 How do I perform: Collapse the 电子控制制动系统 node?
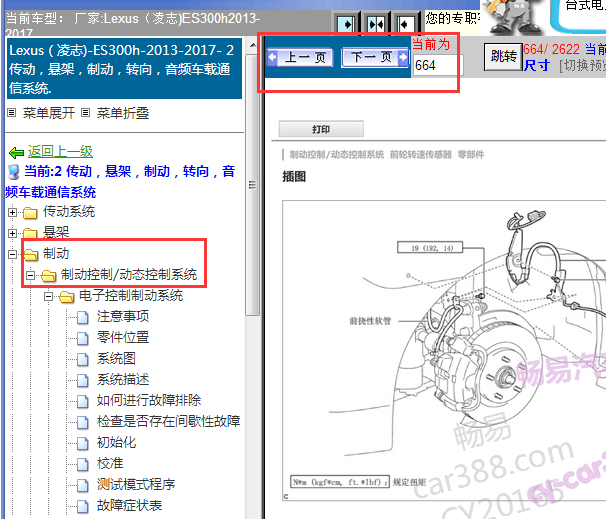(x=48, y=296)
